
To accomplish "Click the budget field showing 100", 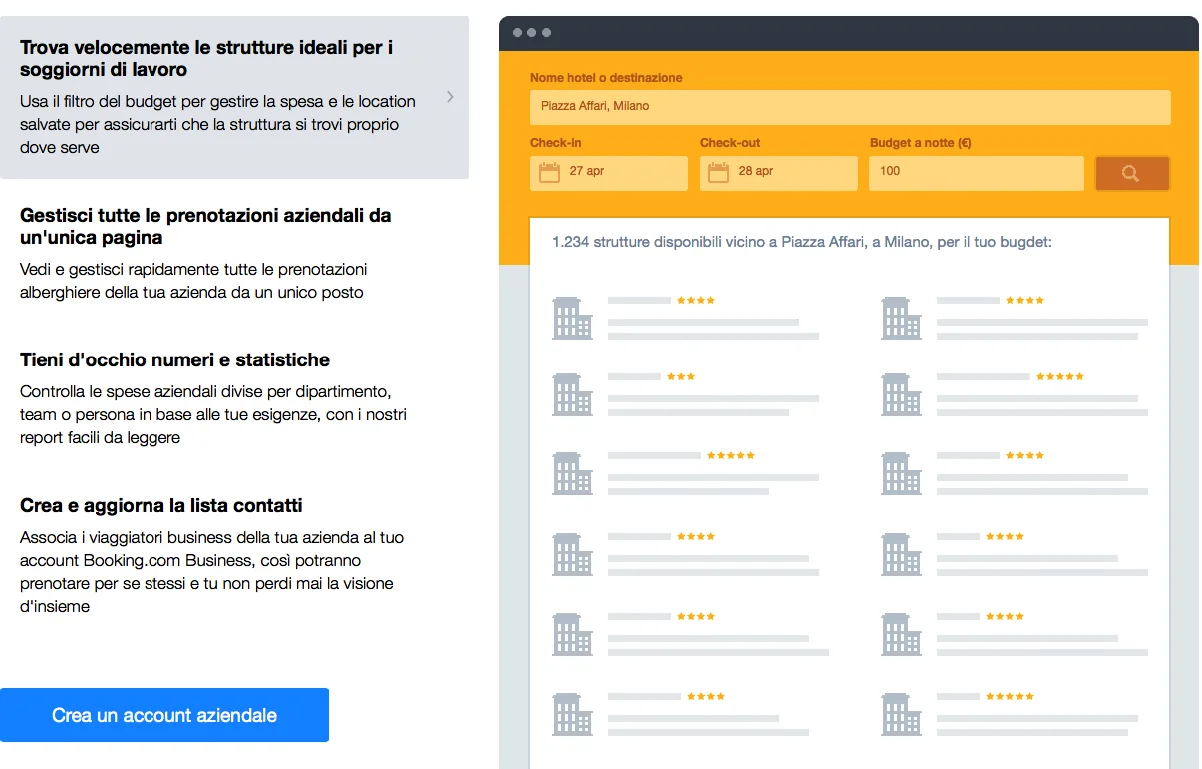I will point(976,173).
